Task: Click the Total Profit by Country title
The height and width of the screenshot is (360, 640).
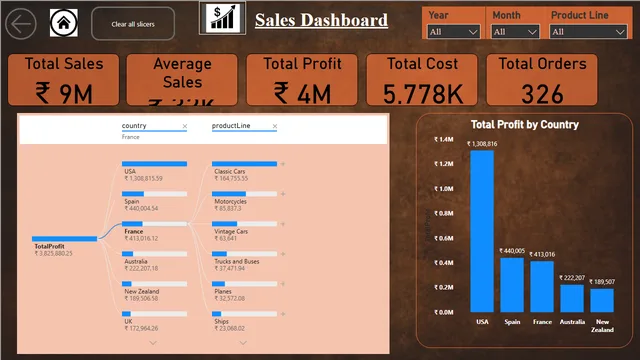Action: pyautogui.click(x=525, y=124)
